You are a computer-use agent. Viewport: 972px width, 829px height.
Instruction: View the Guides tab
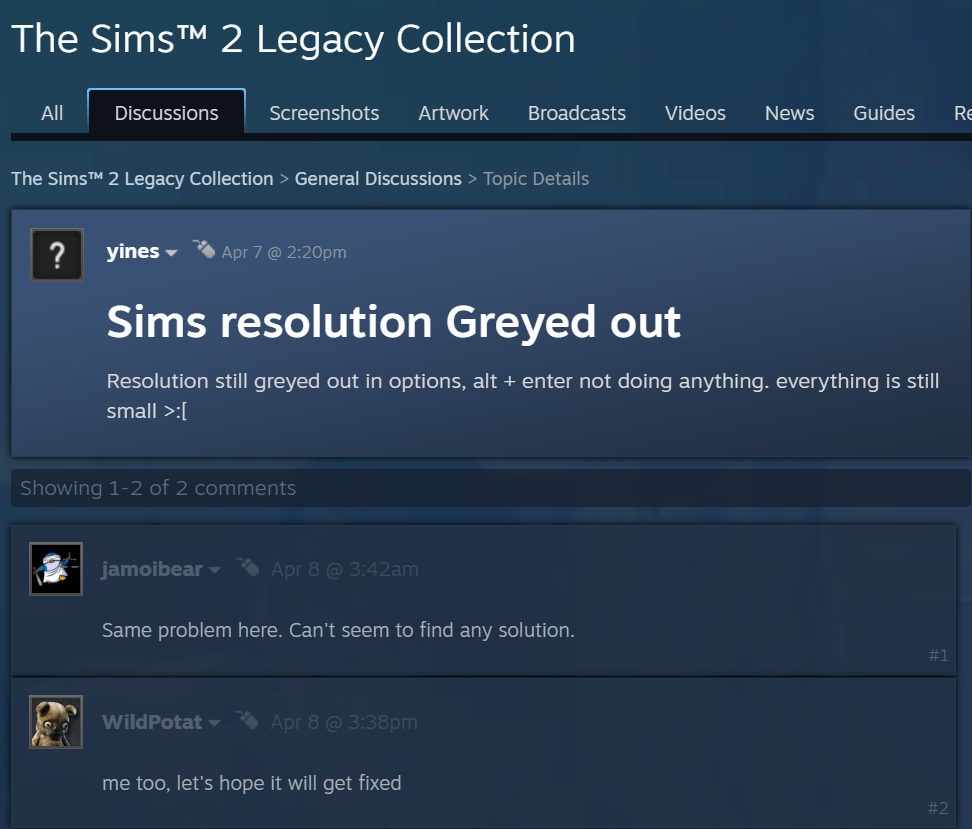click(x=884, y=113)
